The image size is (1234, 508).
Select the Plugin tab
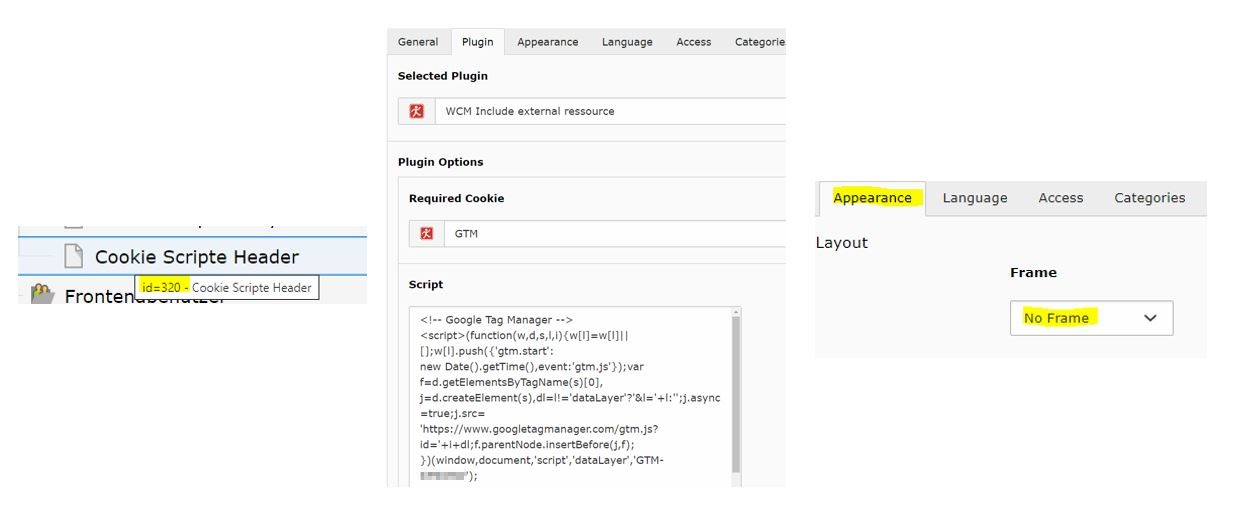click(478, 42)
